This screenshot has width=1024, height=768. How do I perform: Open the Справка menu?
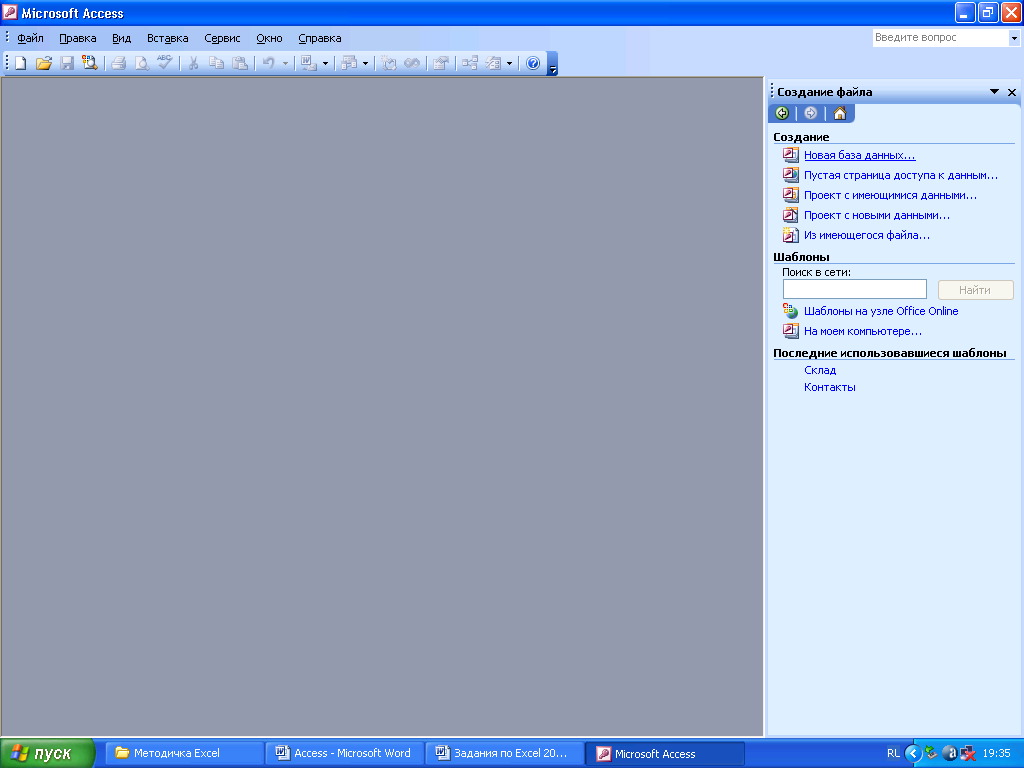tap(319, 38)
